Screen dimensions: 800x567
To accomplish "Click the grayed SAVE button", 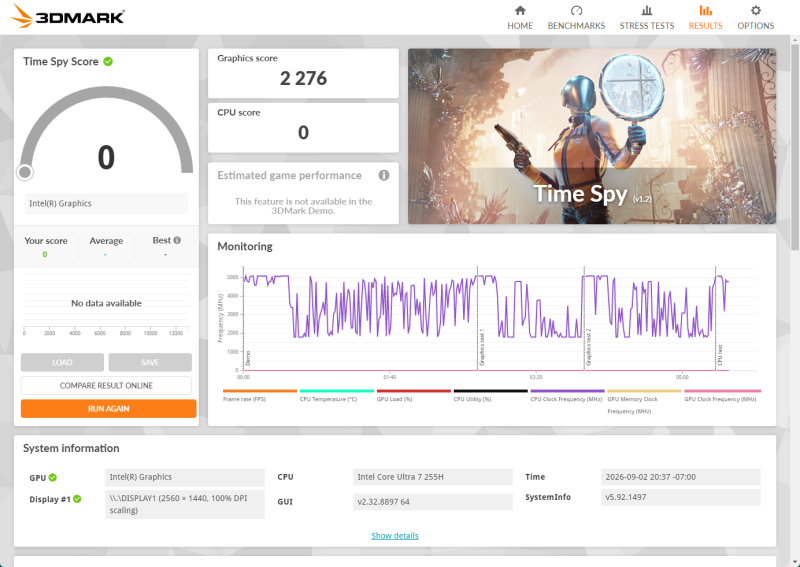I will (150, 362).
